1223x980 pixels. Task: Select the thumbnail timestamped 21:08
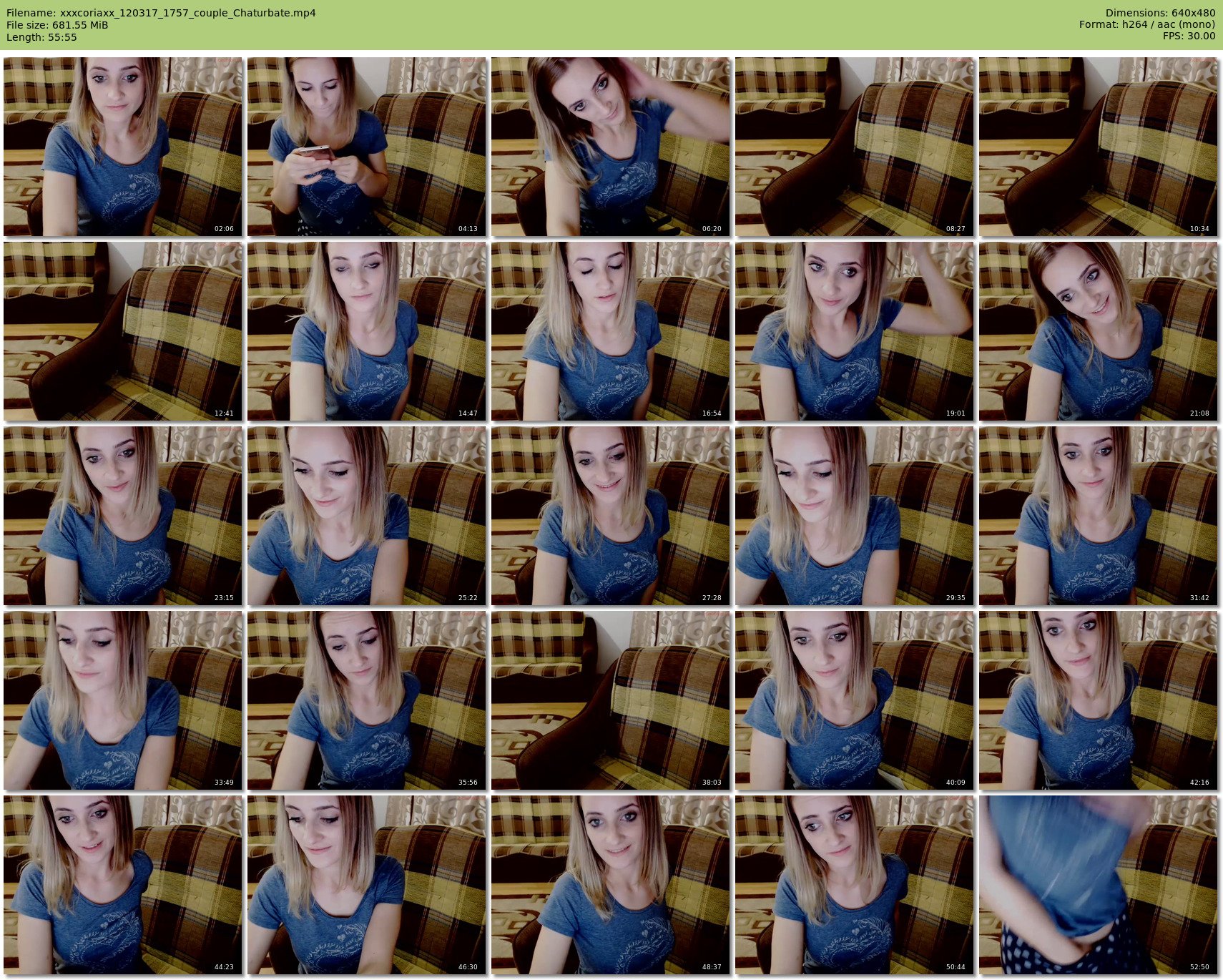coord(1098,331)
